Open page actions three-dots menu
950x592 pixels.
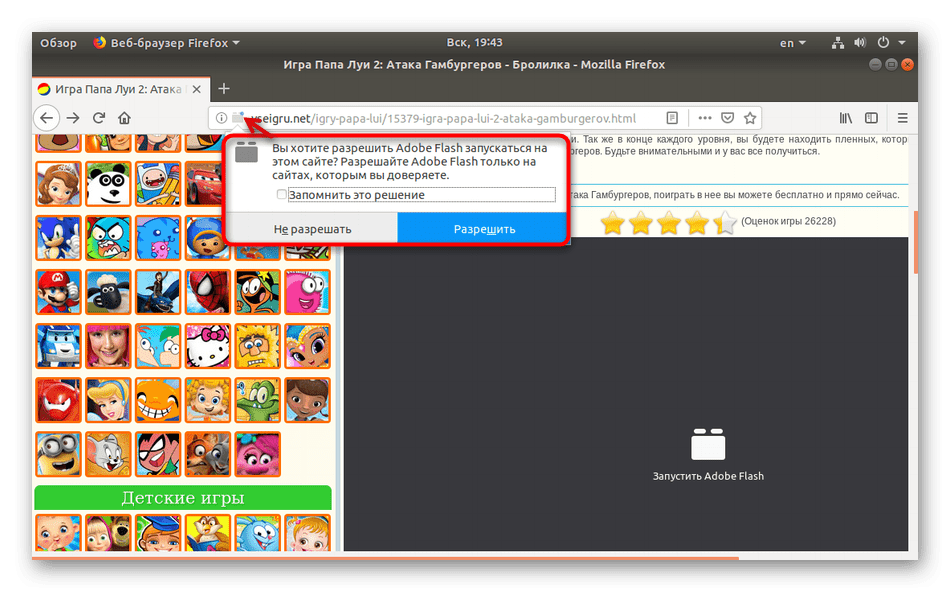(704, 117)
